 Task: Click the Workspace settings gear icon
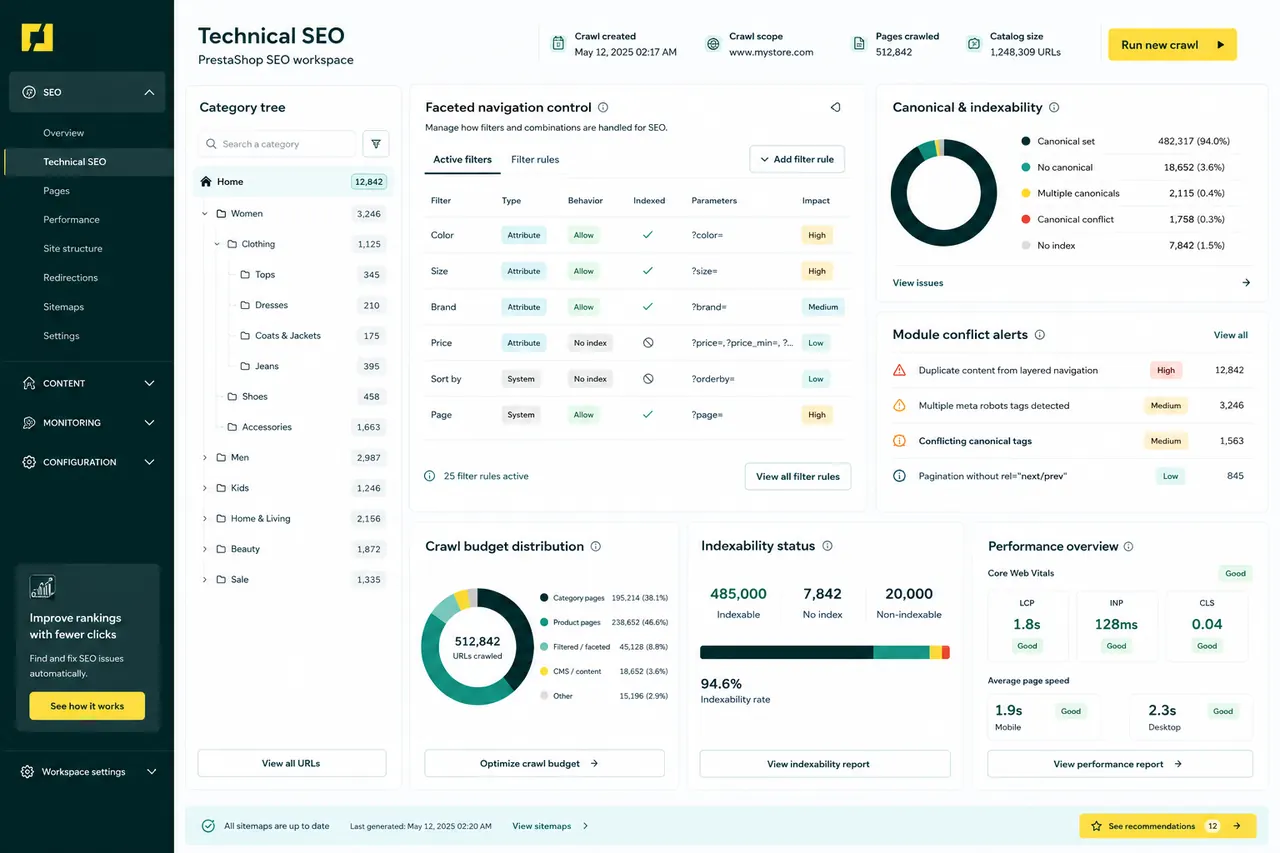pyautogui.click(x=27, y=772)
